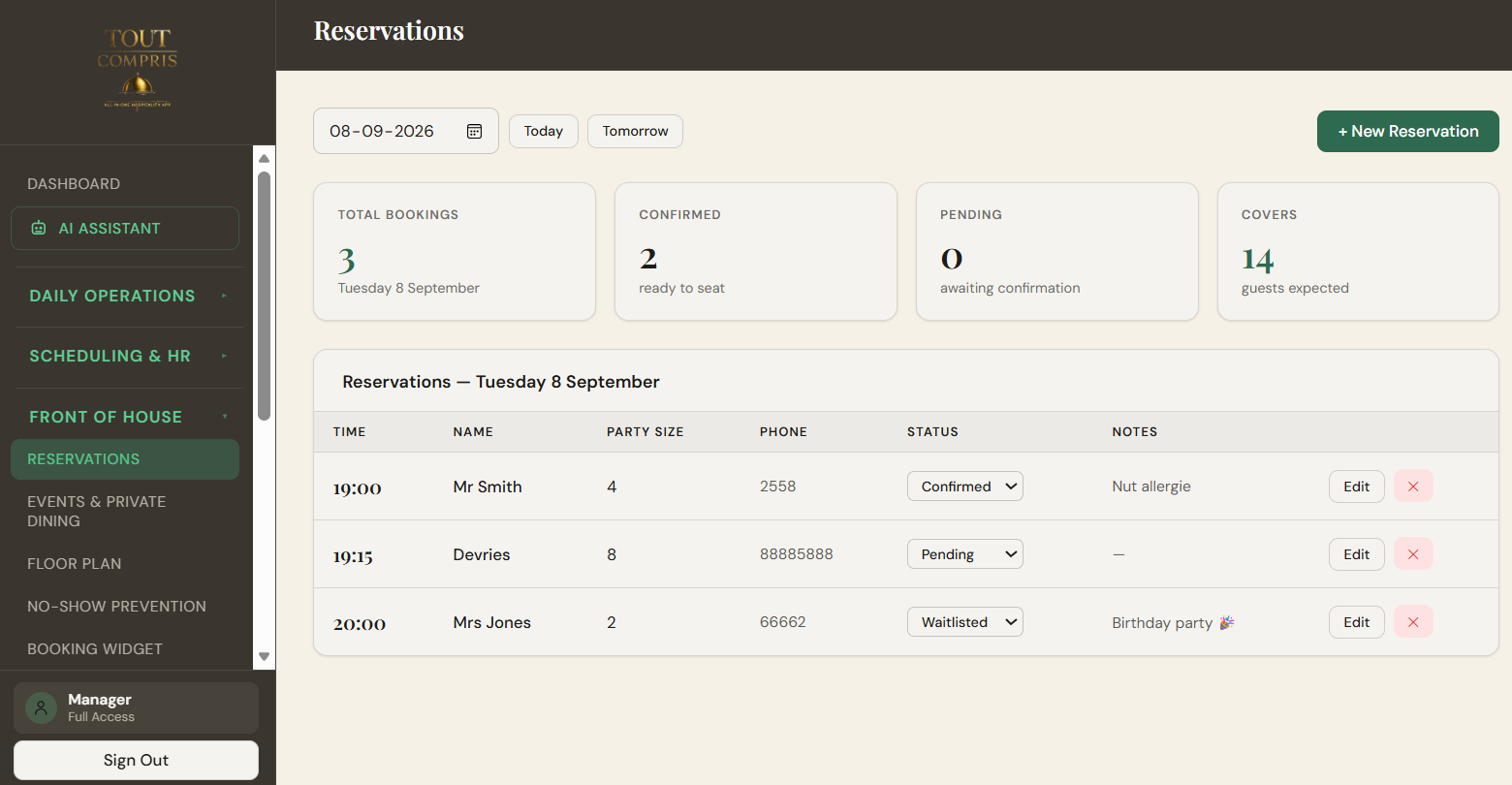Click the name Devries
Viewport: 1512px width, 785px height.
(482, 554)
